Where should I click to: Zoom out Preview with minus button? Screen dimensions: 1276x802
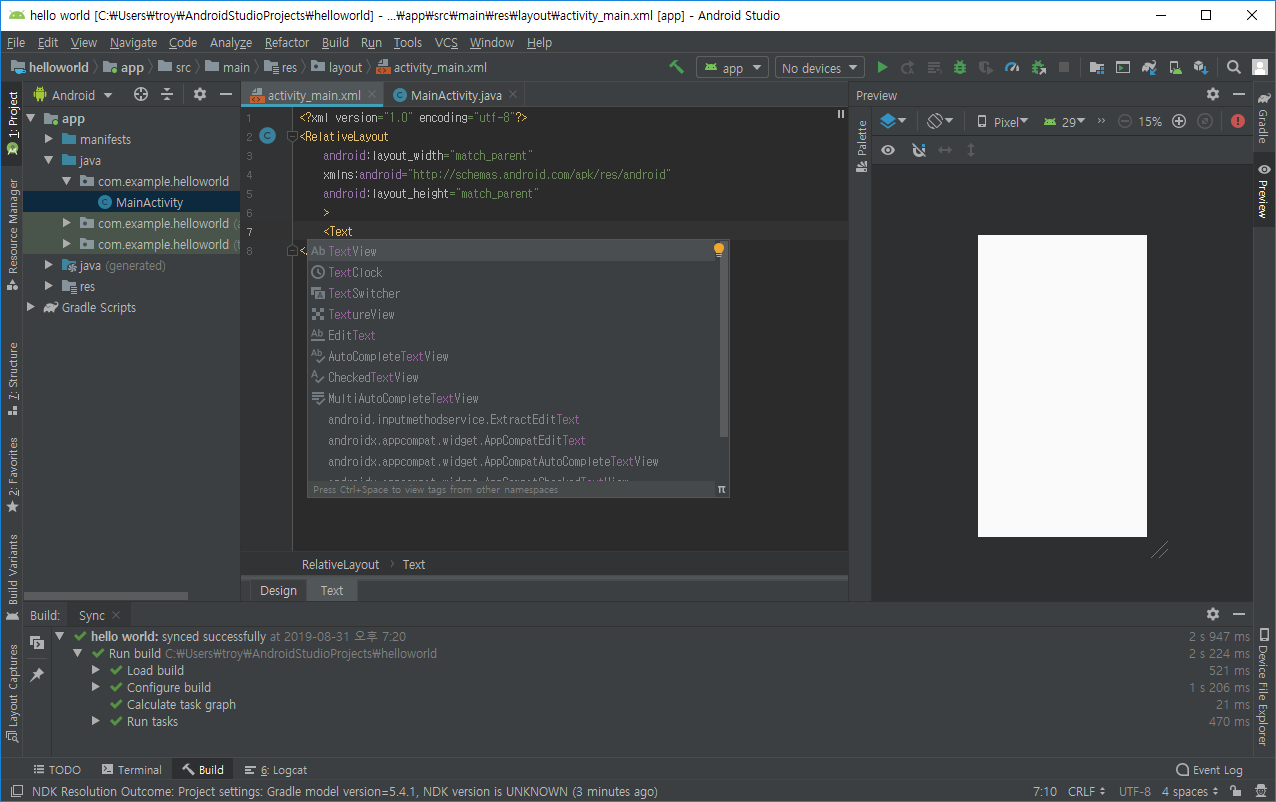coord(1125,121)
